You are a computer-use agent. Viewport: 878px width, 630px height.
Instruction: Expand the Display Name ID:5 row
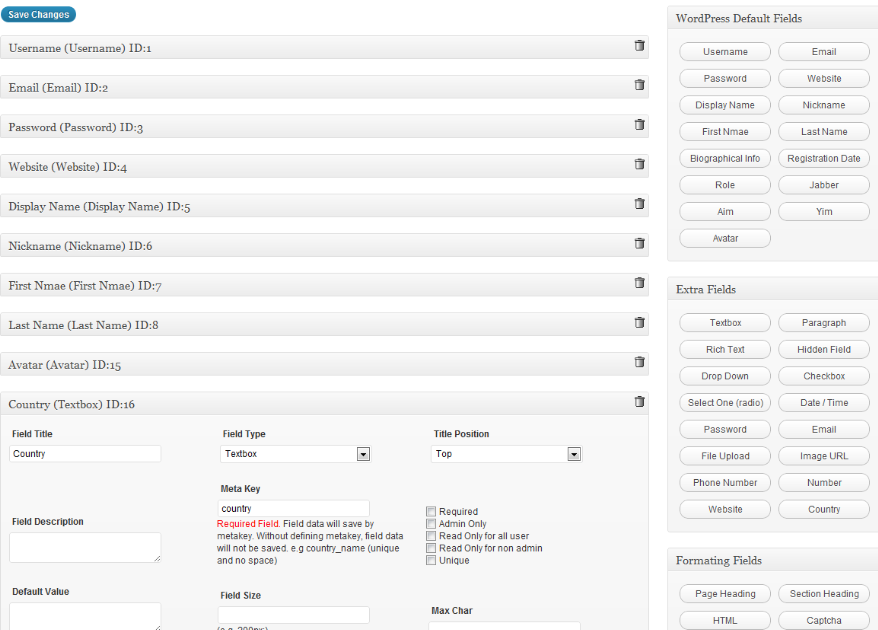click(324, 206)
